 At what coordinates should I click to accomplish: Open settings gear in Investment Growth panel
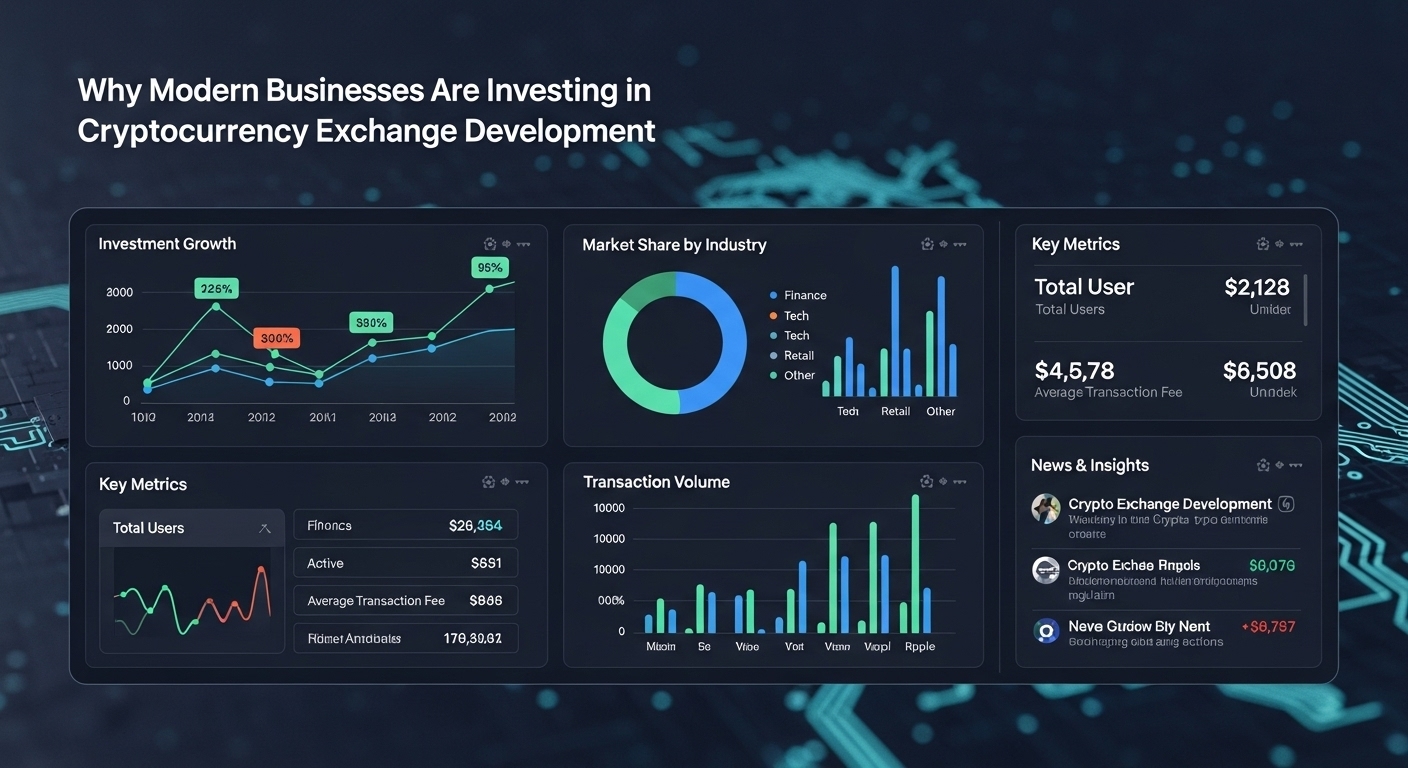point(490,244)
